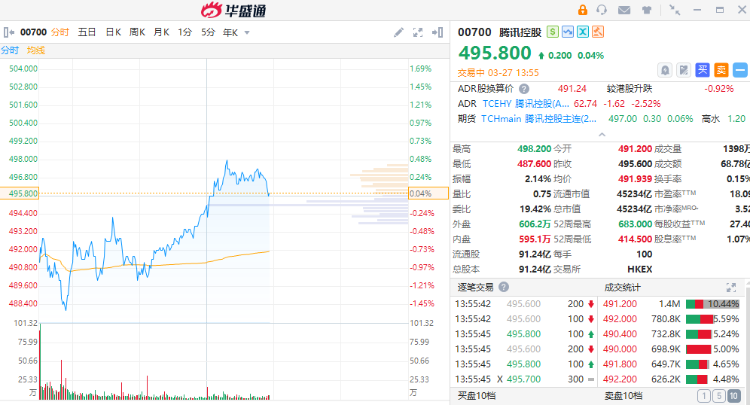Toggle the 均线 average line legend
Screen dimensions: 750x405
click(x=36, y=50)
